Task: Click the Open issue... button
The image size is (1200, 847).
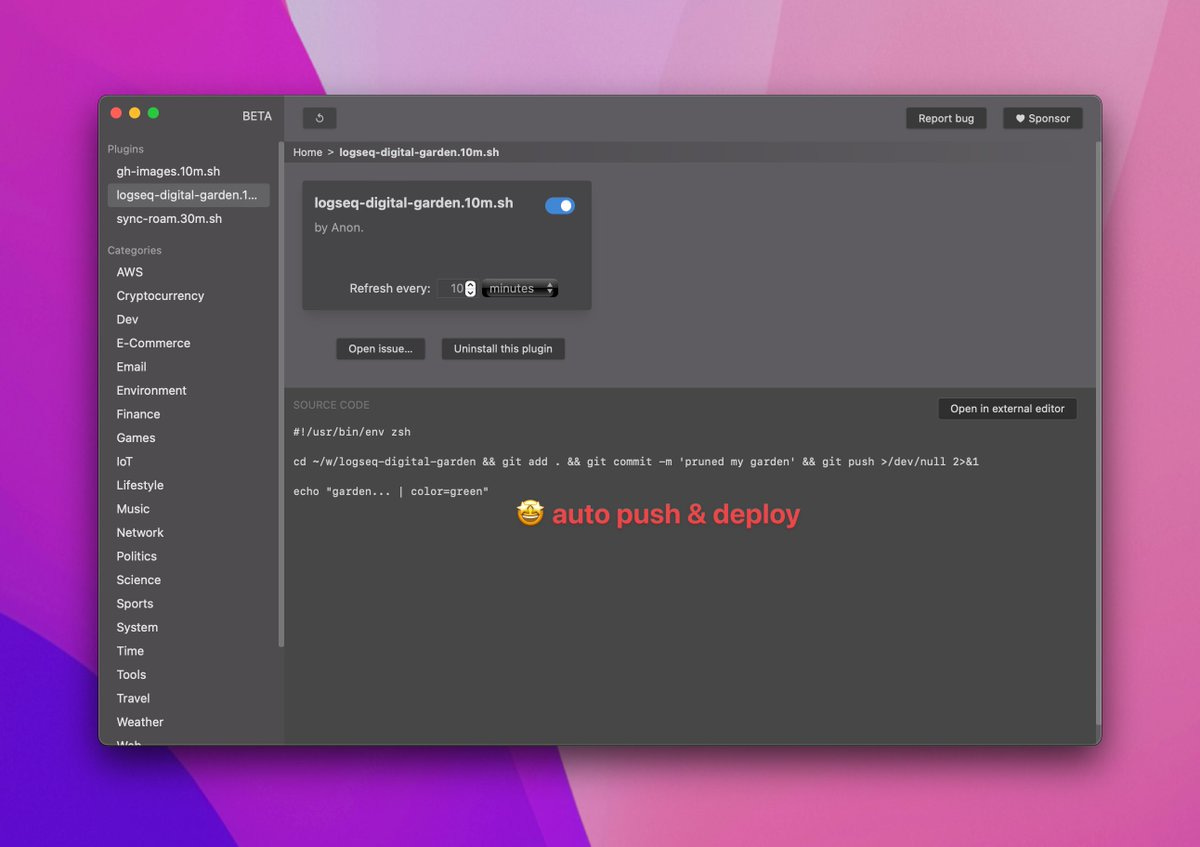Action: click(x=380, y=349)
